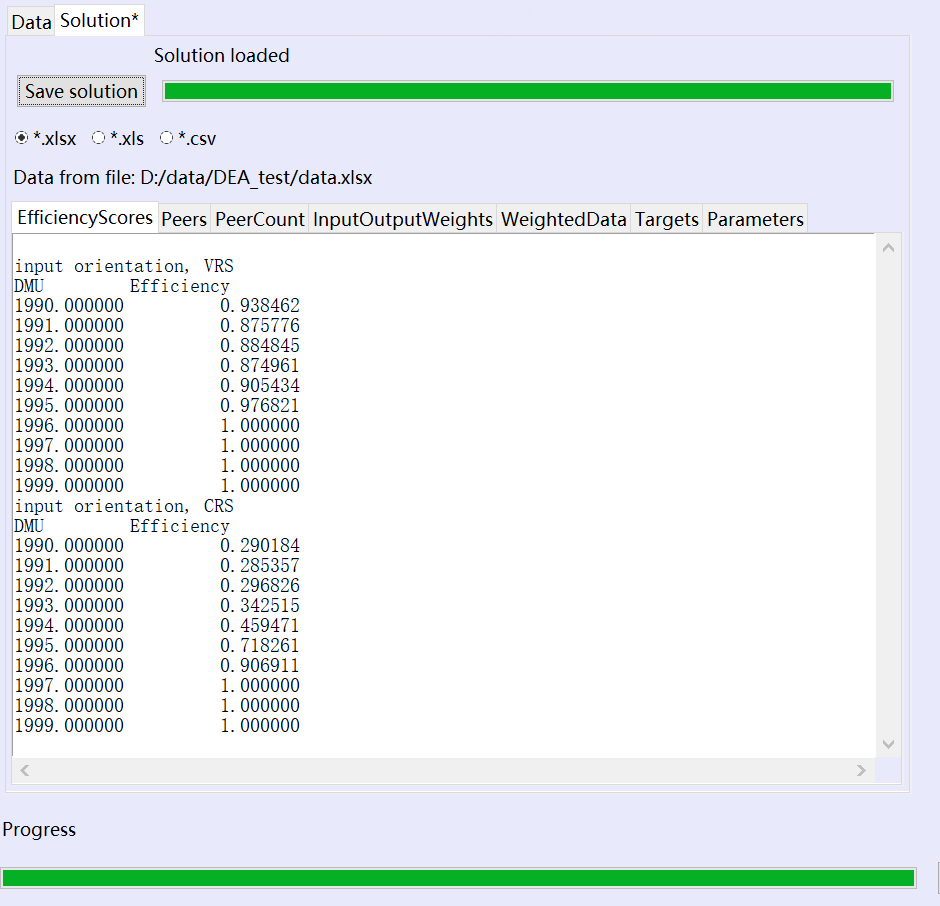
Task: Switch to the Data tab
Action: [31, 22]
